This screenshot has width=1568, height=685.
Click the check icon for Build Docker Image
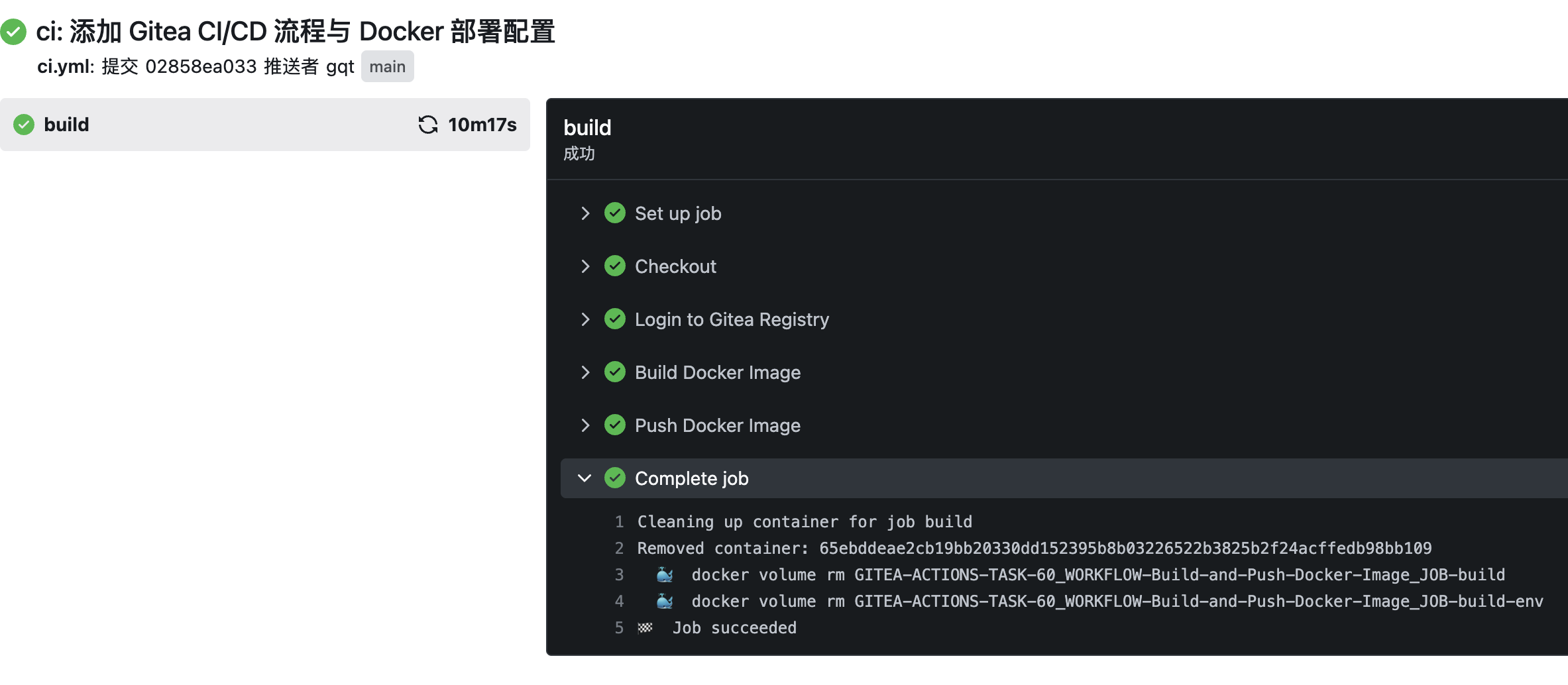(615, 372)
